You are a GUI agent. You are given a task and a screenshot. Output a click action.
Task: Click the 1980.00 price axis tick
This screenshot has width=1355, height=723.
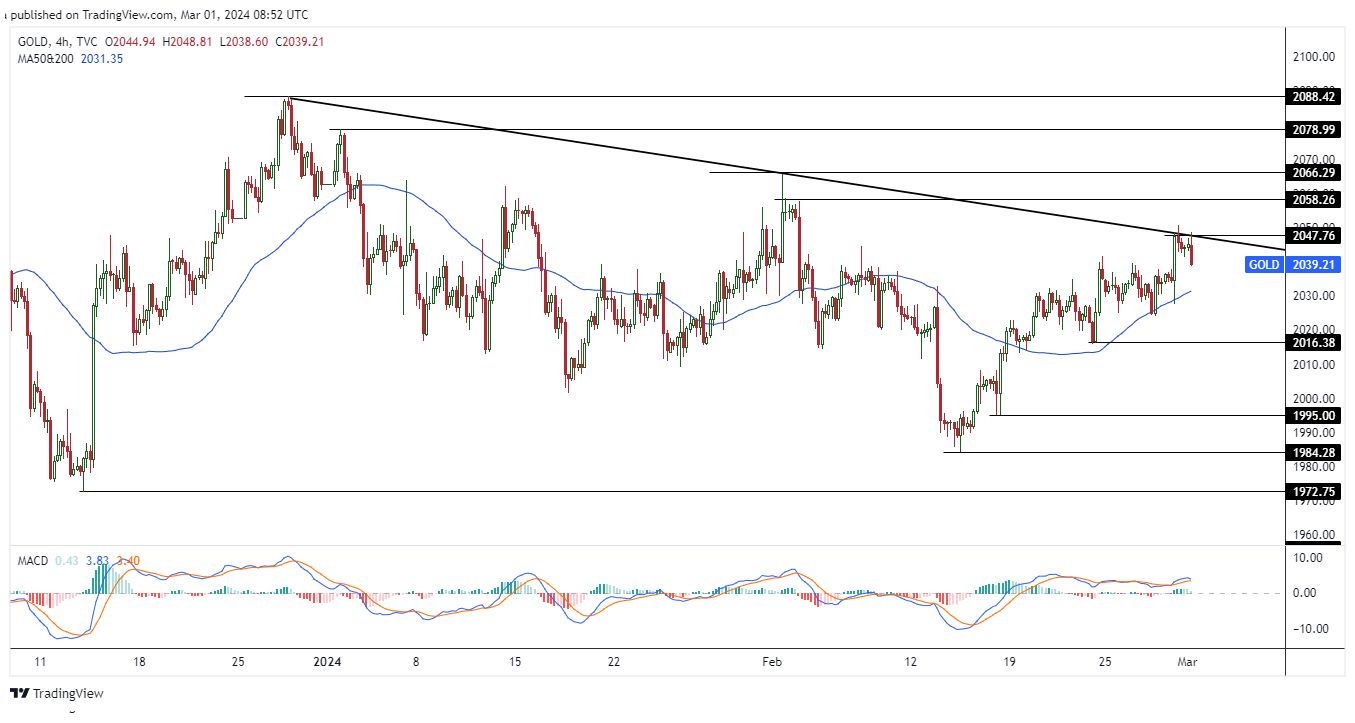coord(1314,467)
